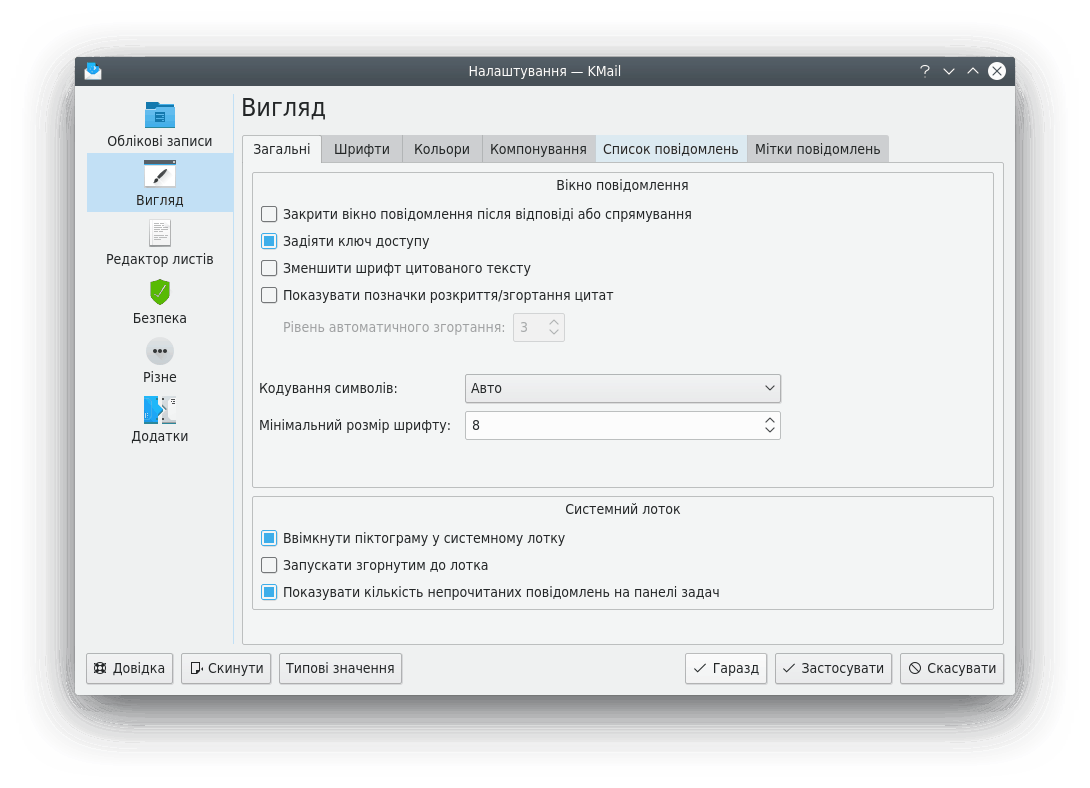The width and height of the screenshot is (1090, 788).
Task: Disable the Задіяти ключ доступу checkbox
Action: pyautogui.click(x=269, y=241)
